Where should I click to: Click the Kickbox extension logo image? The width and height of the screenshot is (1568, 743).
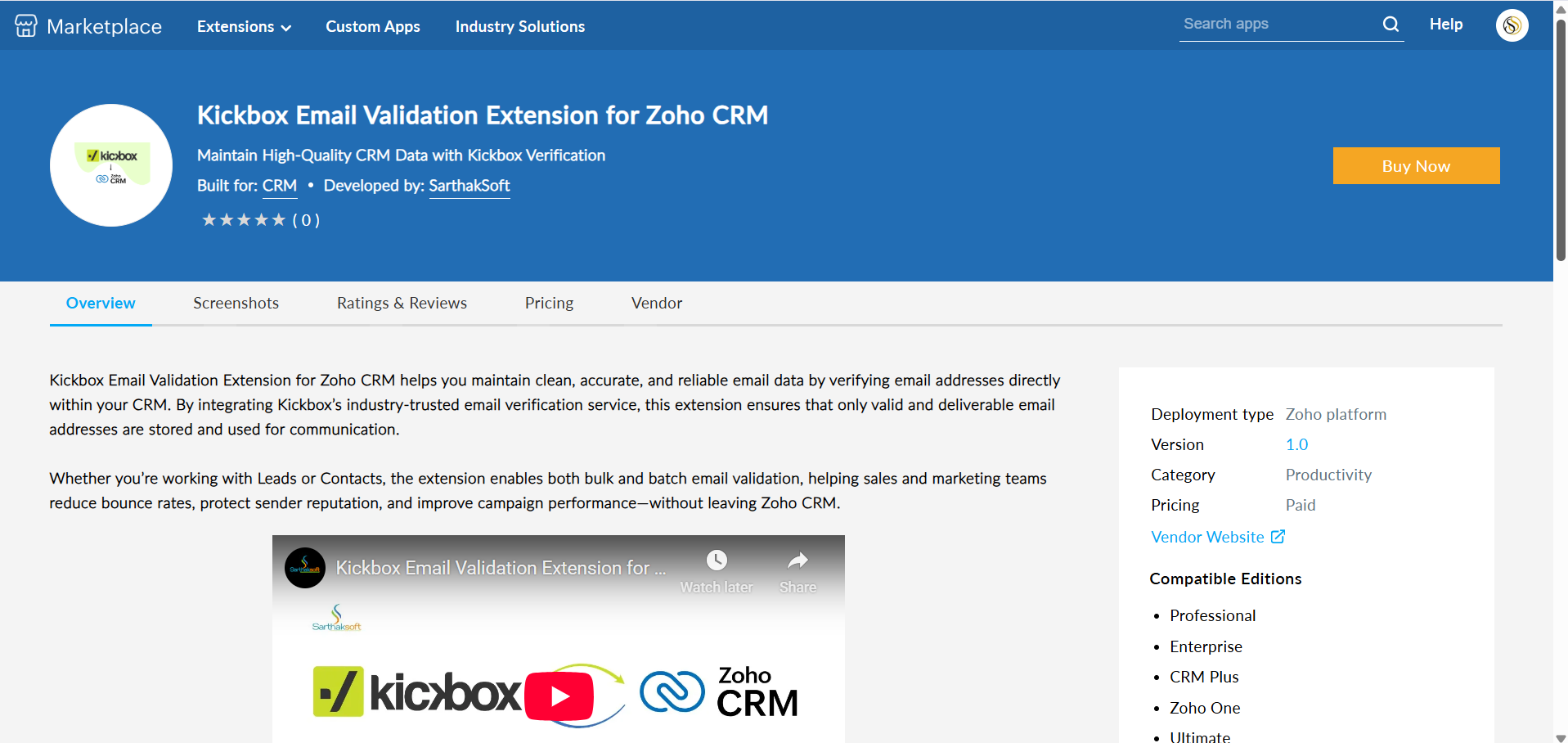(111, 165)
